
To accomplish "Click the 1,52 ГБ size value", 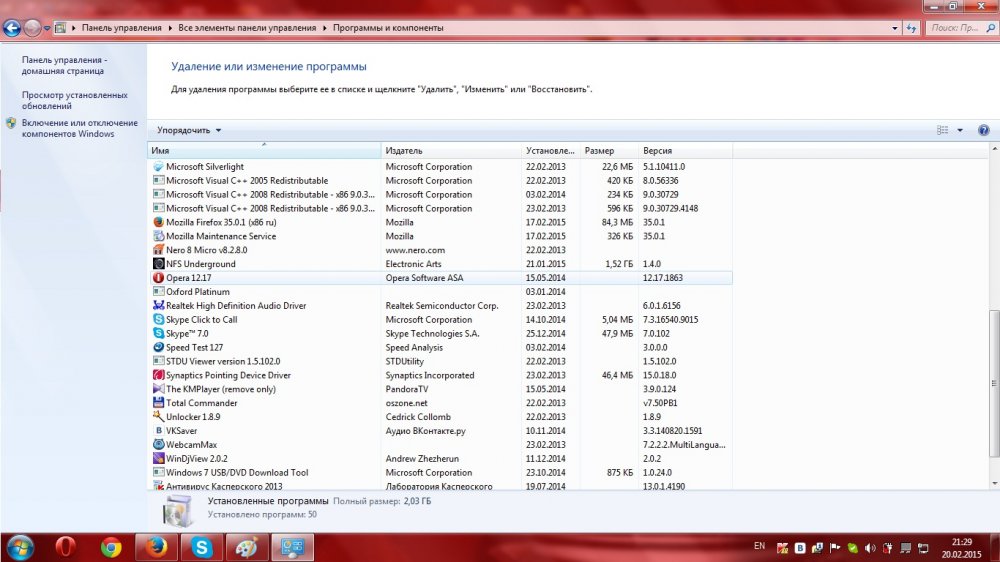I will coord(619,264).
